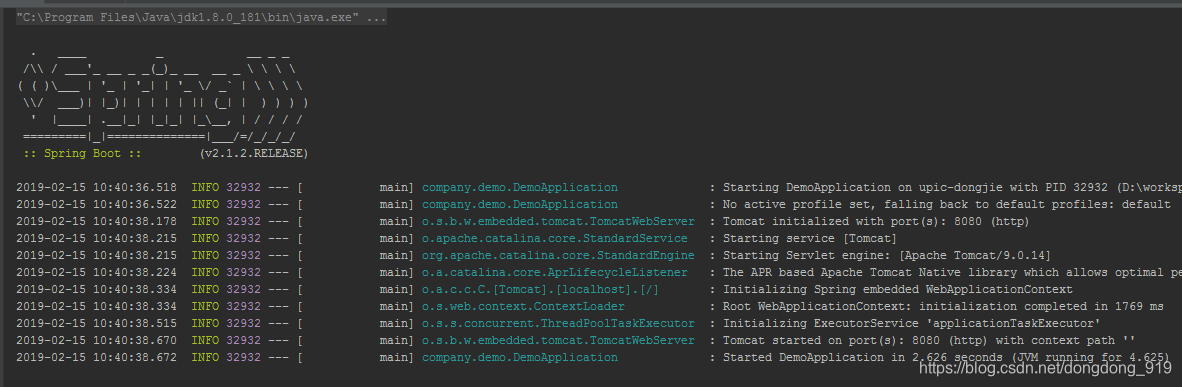The width and height of the screenshot is (1182, 387).
Task: Click TomcatWebServer logger in "Tomcat started on port" row
Action: [558, 340]
